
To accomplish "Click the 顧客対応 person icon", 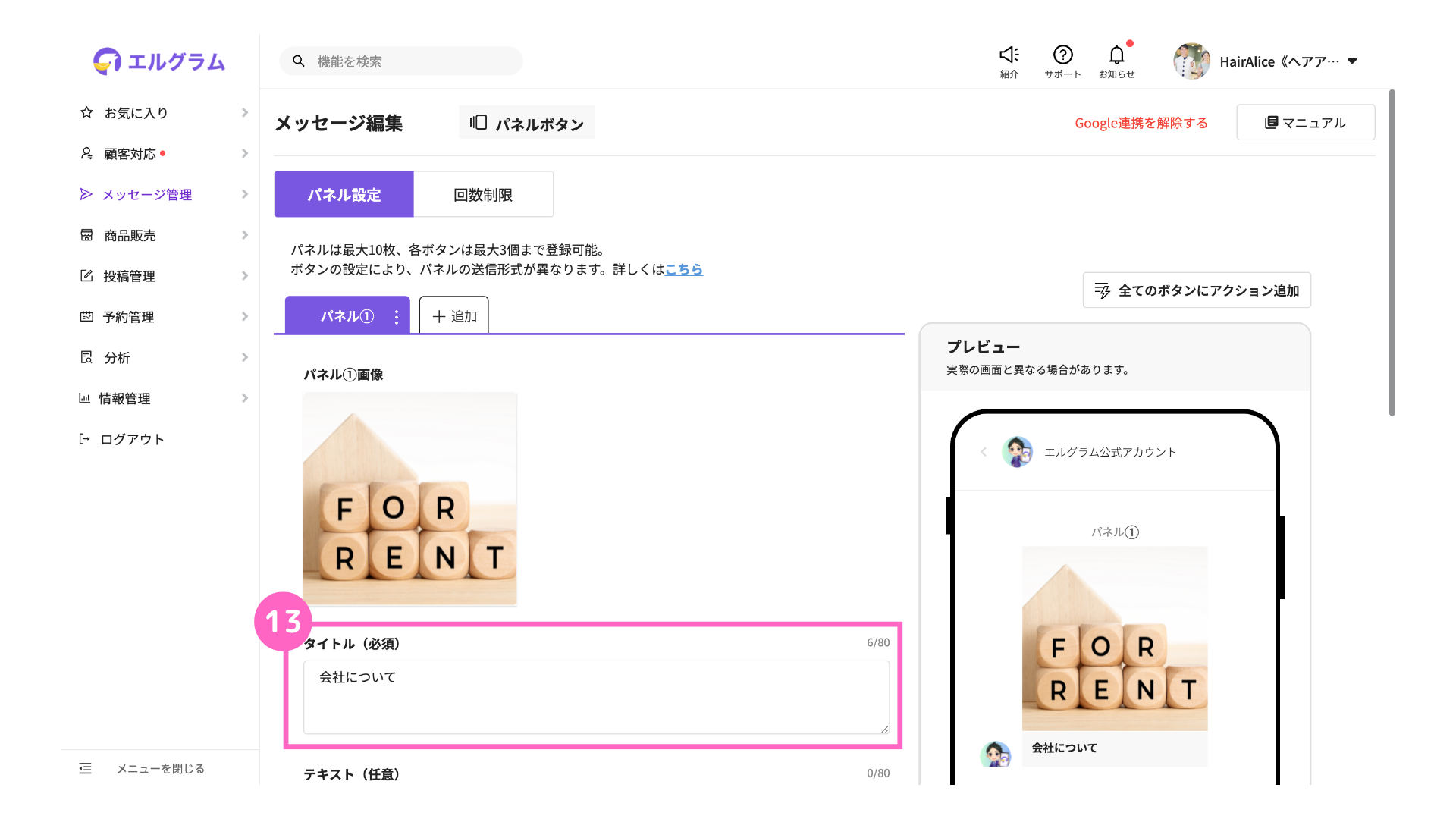I will [86, 153].
